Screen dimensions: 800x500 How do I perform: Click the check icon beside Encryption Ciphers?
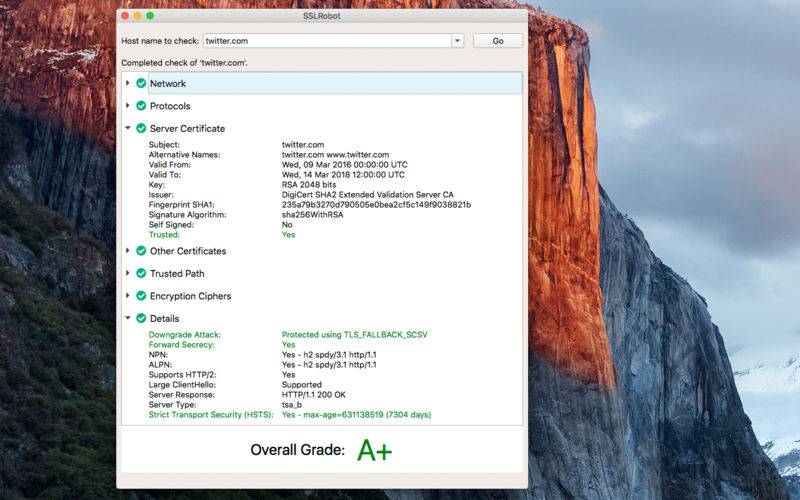[141, 295]
